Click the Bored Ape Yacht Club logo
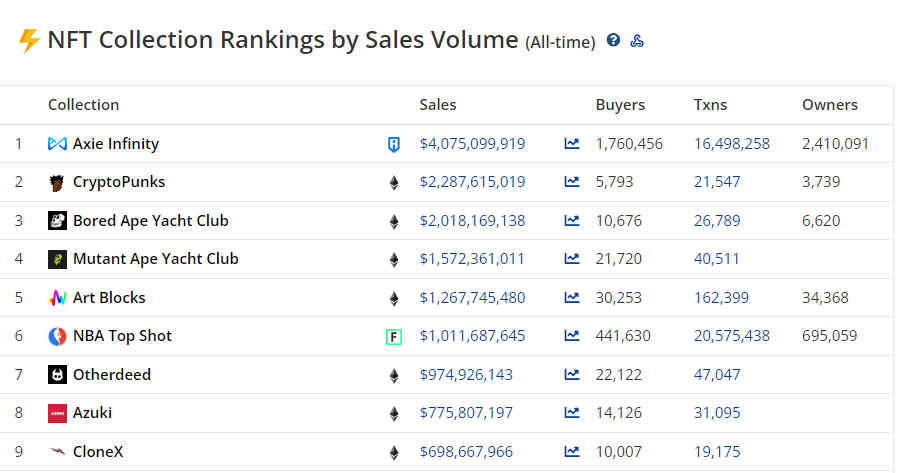The height and width of the screenshot is (473, 899). (x=57, y=221)
